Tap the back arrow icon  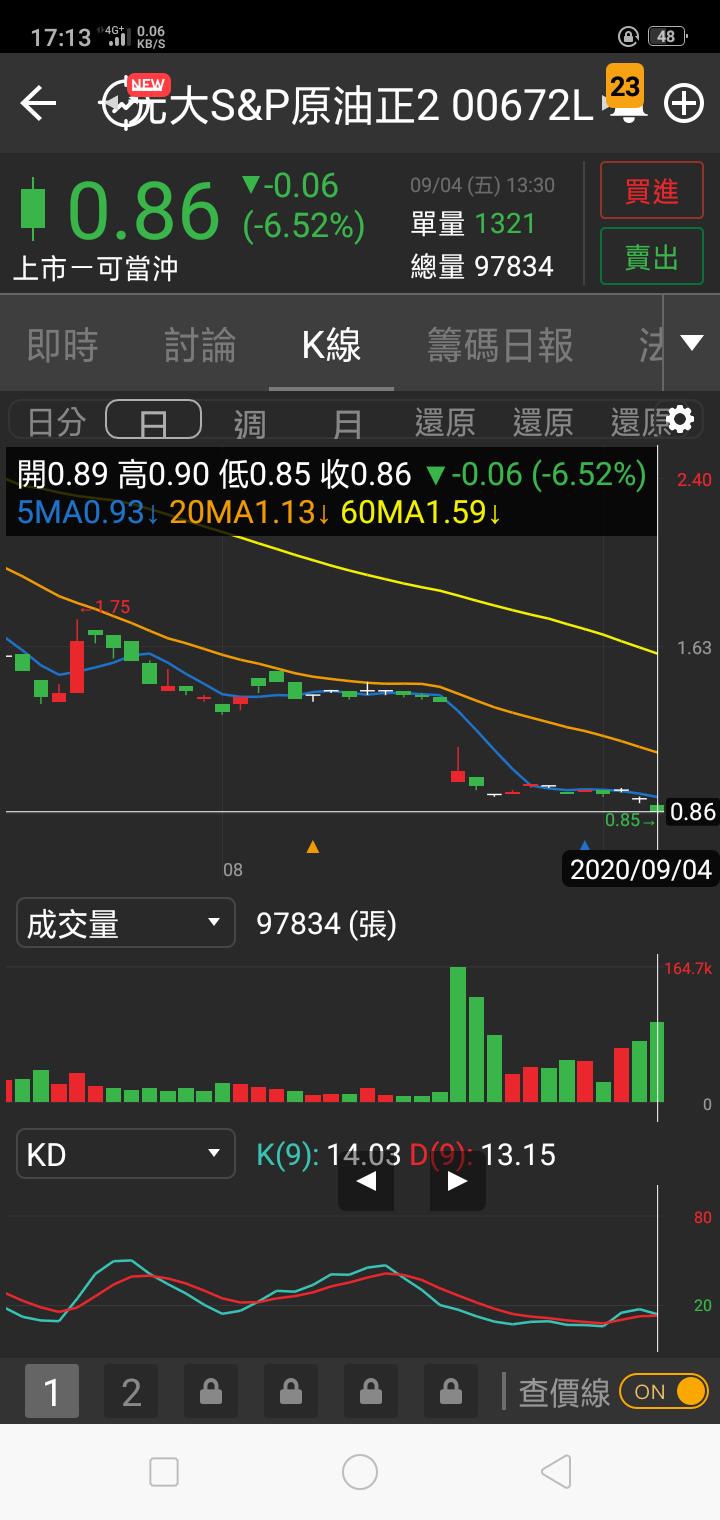(38, 103)
